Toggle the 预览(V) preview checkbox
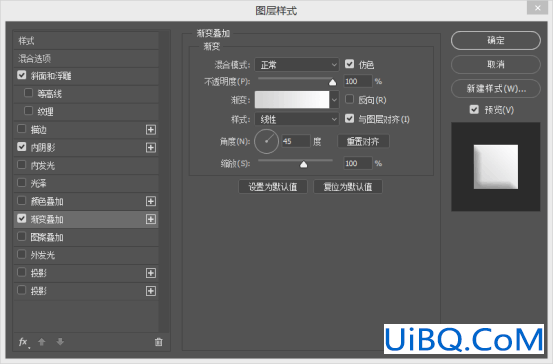 [x=474, y=110]
